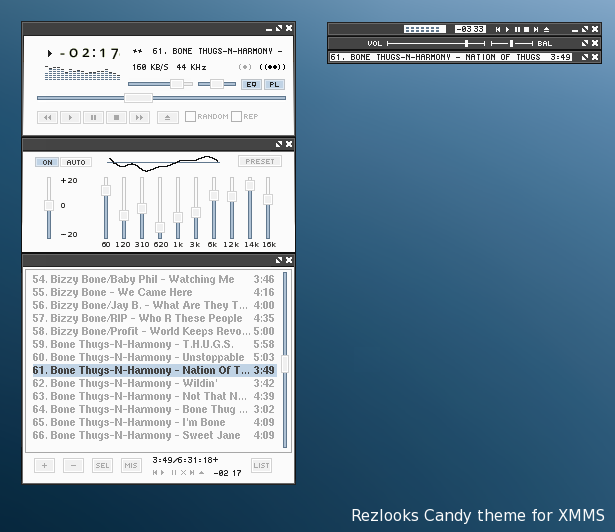Click next track icon in shaded player bar
Image resolution: width=615 pixels, height=532 pixels.
click(x=536, y=29)
